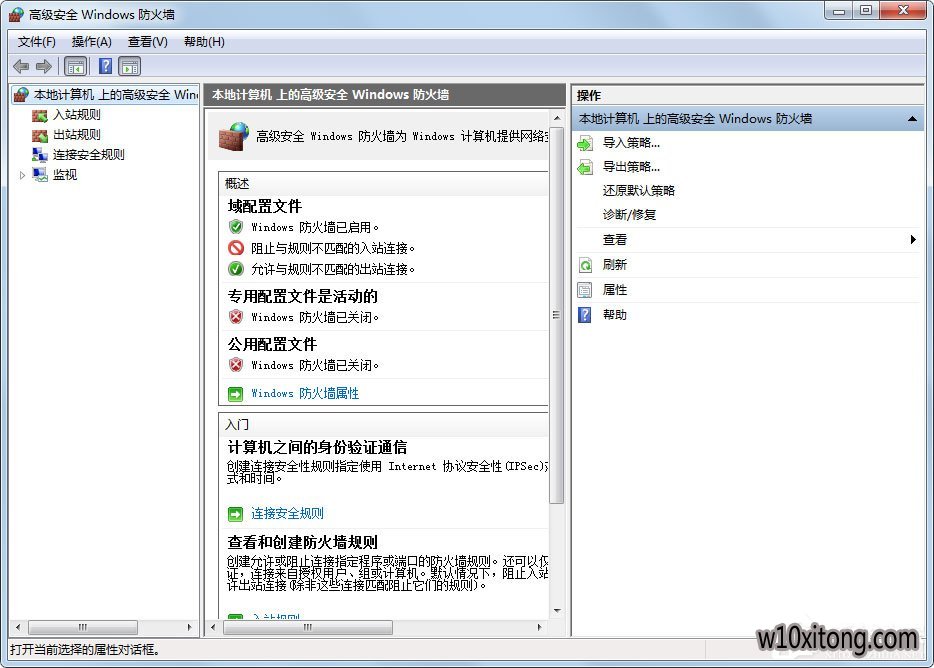
Task: Click the 出站规则 icon in tree
Action: coord(39,135)
